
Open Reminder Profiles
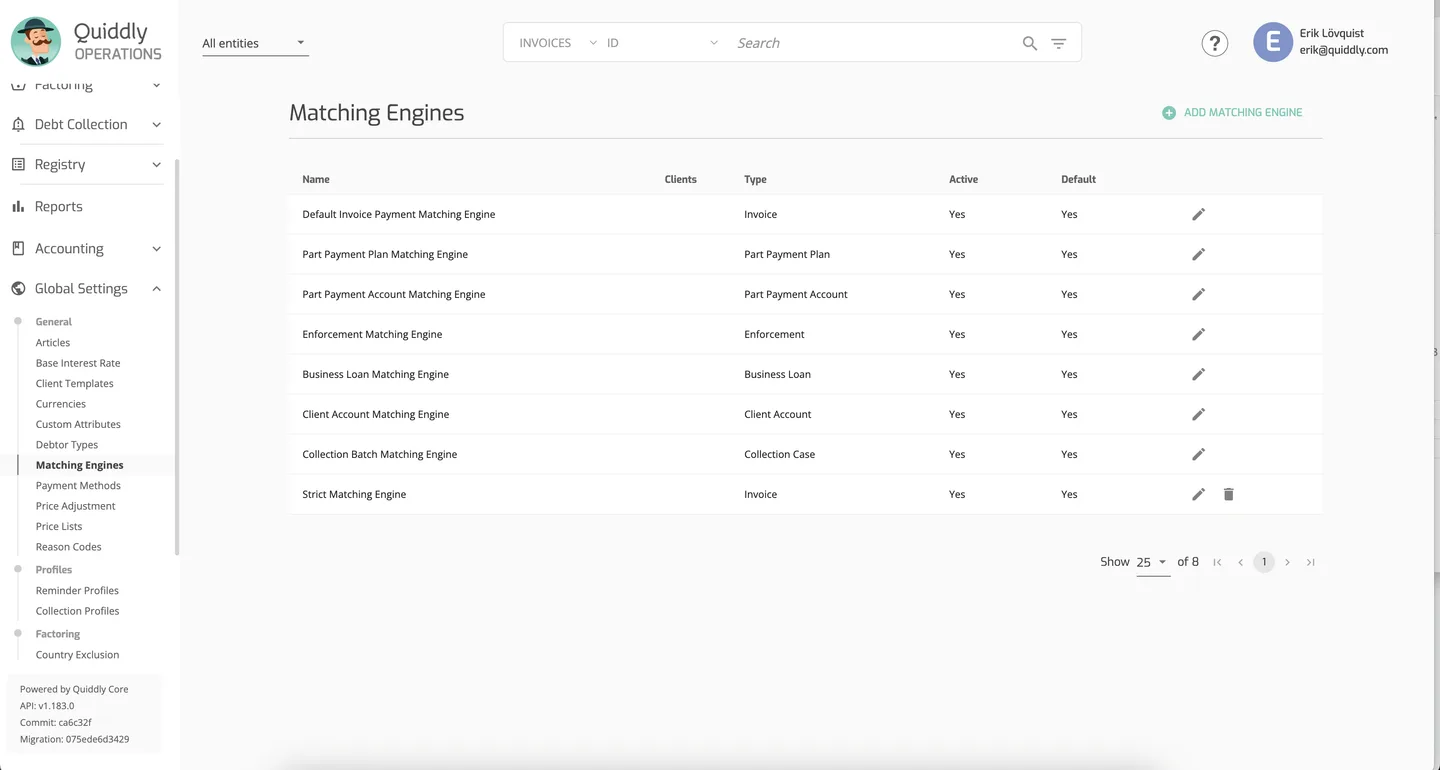(x=77, y=591)
